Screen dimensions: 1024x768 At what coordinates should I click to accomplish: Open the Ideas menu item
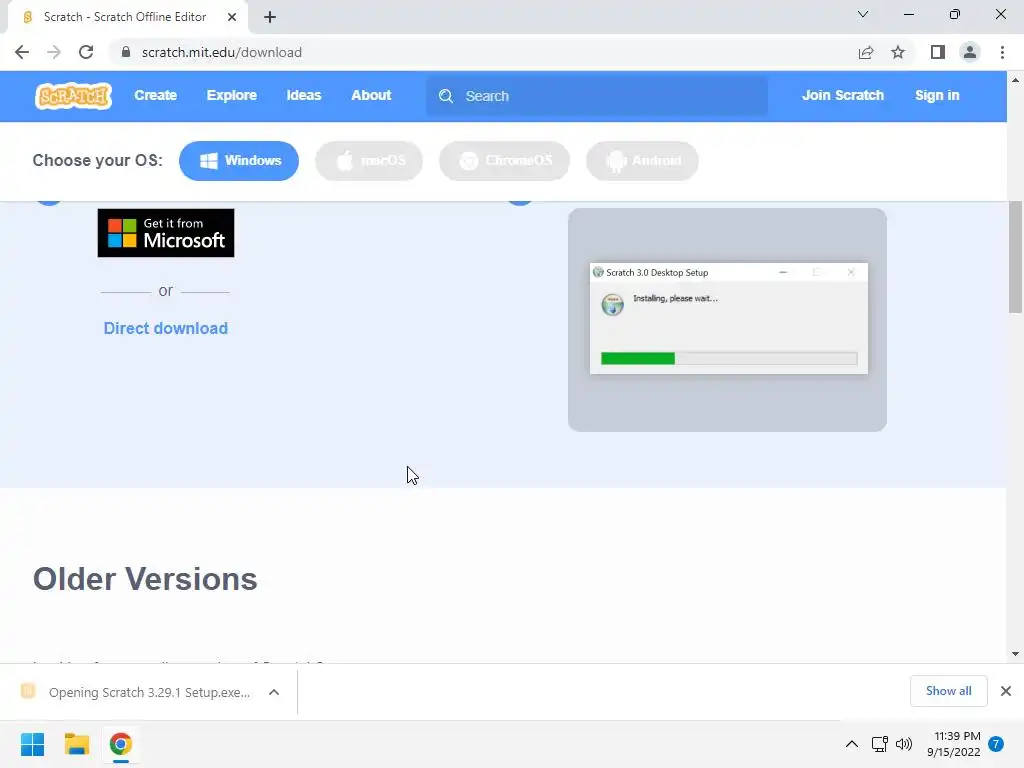(x=304, y=95)
